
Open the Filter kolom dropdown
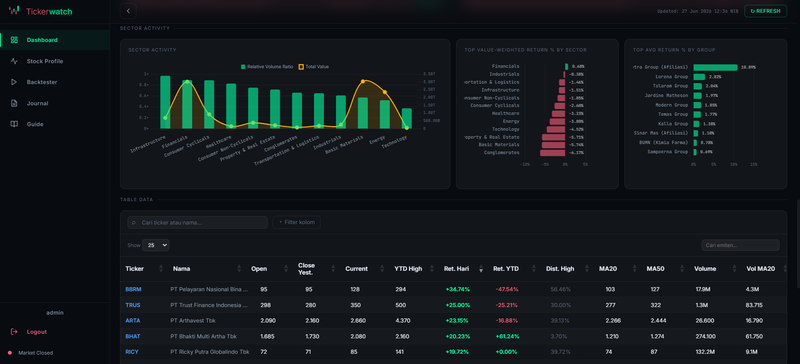(x=296, y=222)
